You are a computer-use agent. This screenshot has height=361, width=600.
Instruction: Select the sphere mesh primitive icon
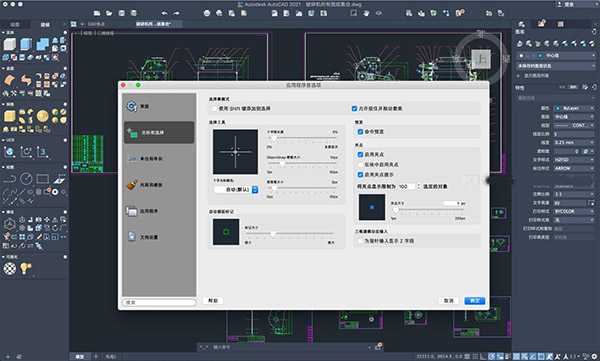click(42, 116)
